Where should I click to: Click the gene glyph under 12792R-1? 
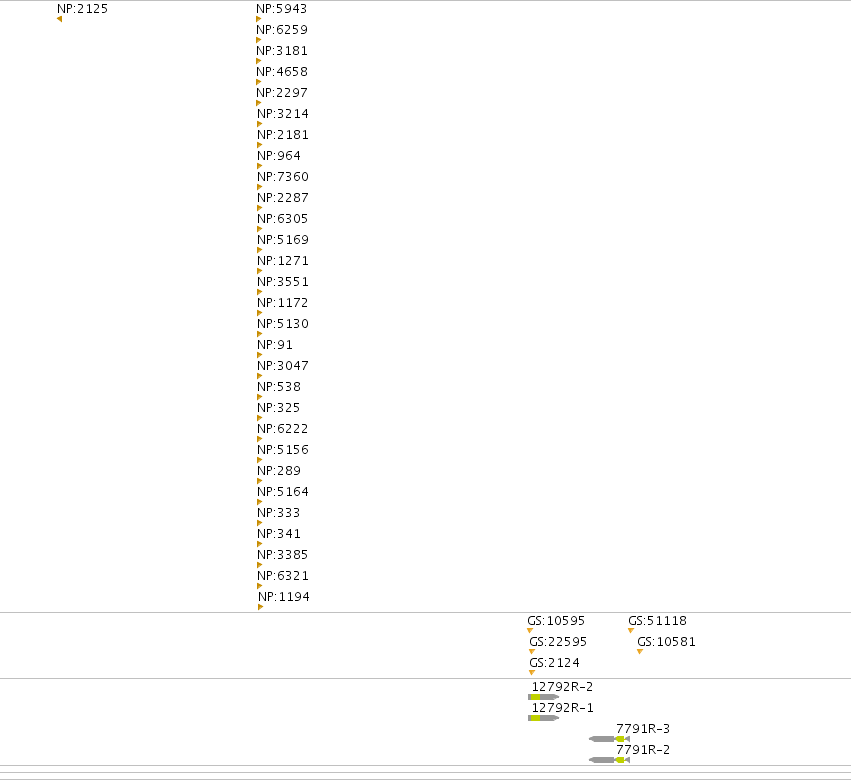coord(543,718)
